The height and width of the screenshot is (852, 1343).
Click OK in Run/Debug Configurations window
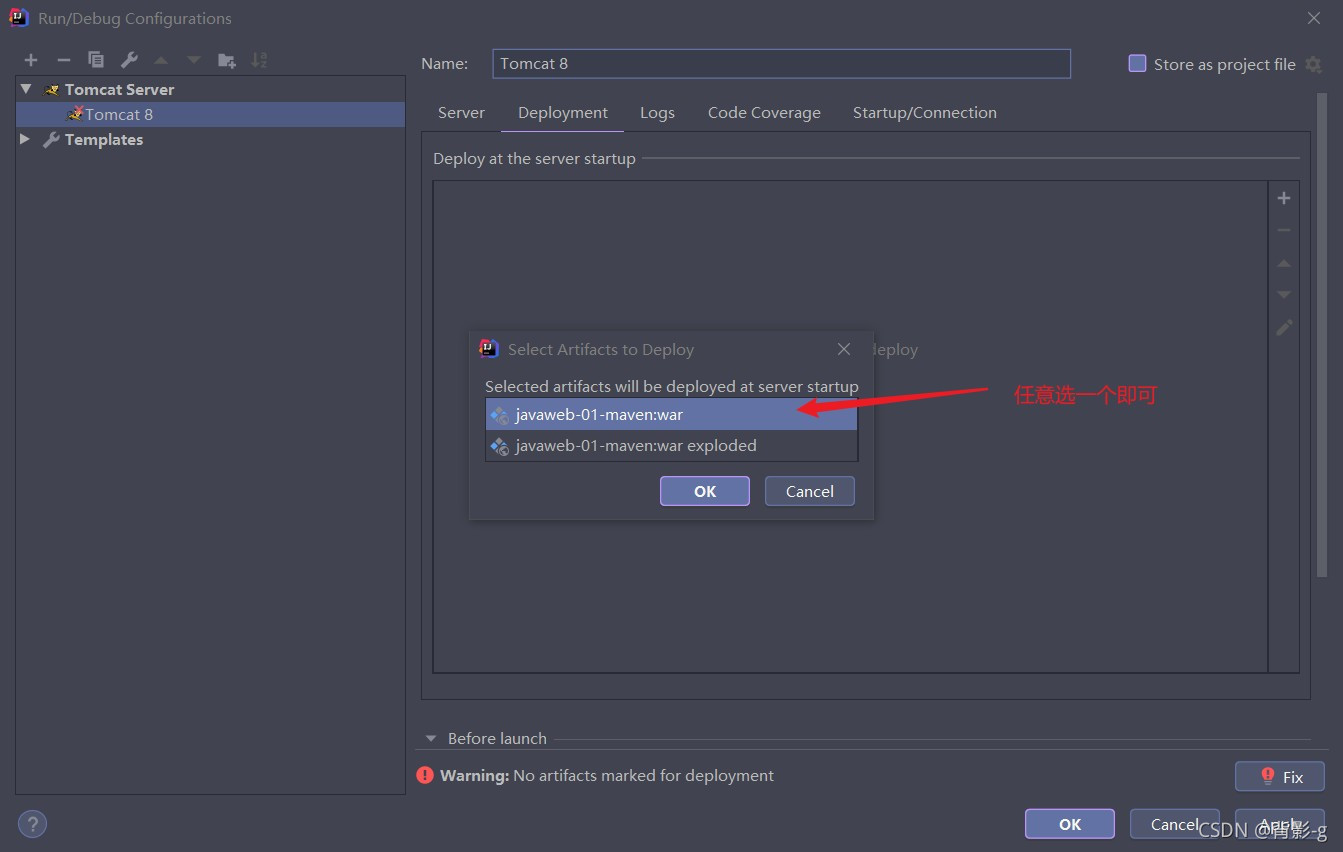click(x=1070, y=824)
